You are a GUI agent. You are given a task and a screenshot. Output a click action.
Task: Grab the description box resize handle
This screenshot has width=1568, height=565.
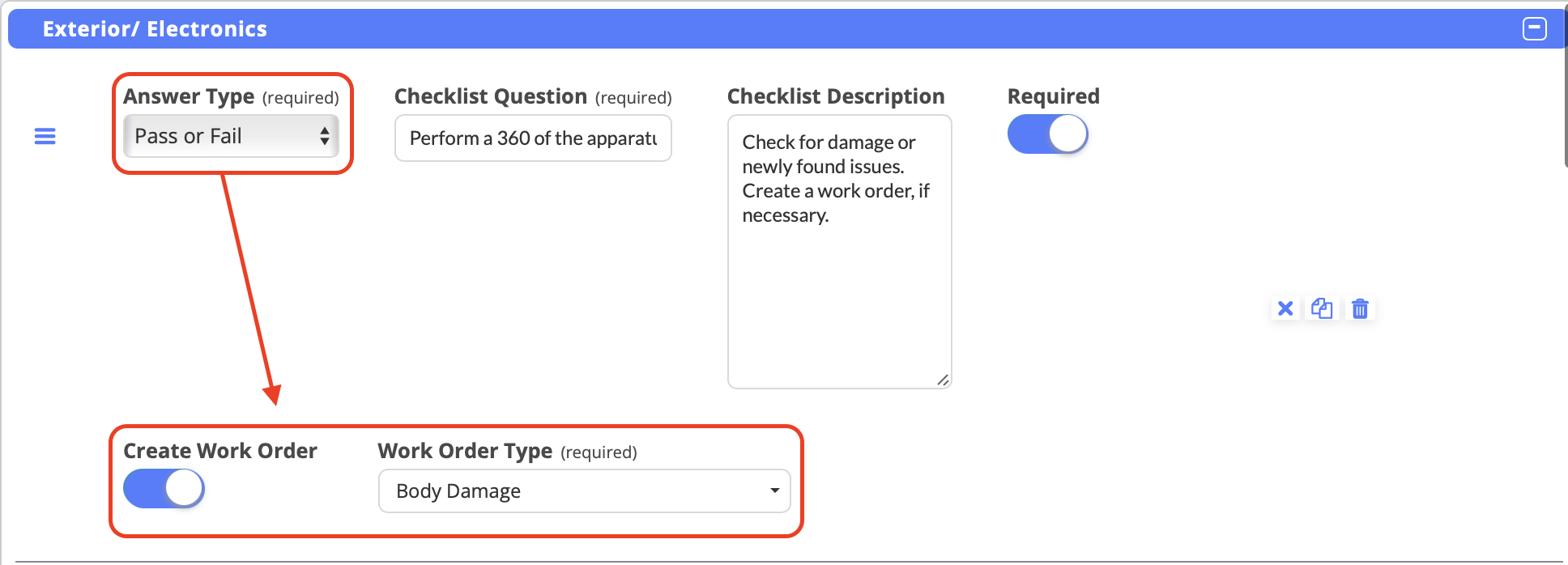942,380
